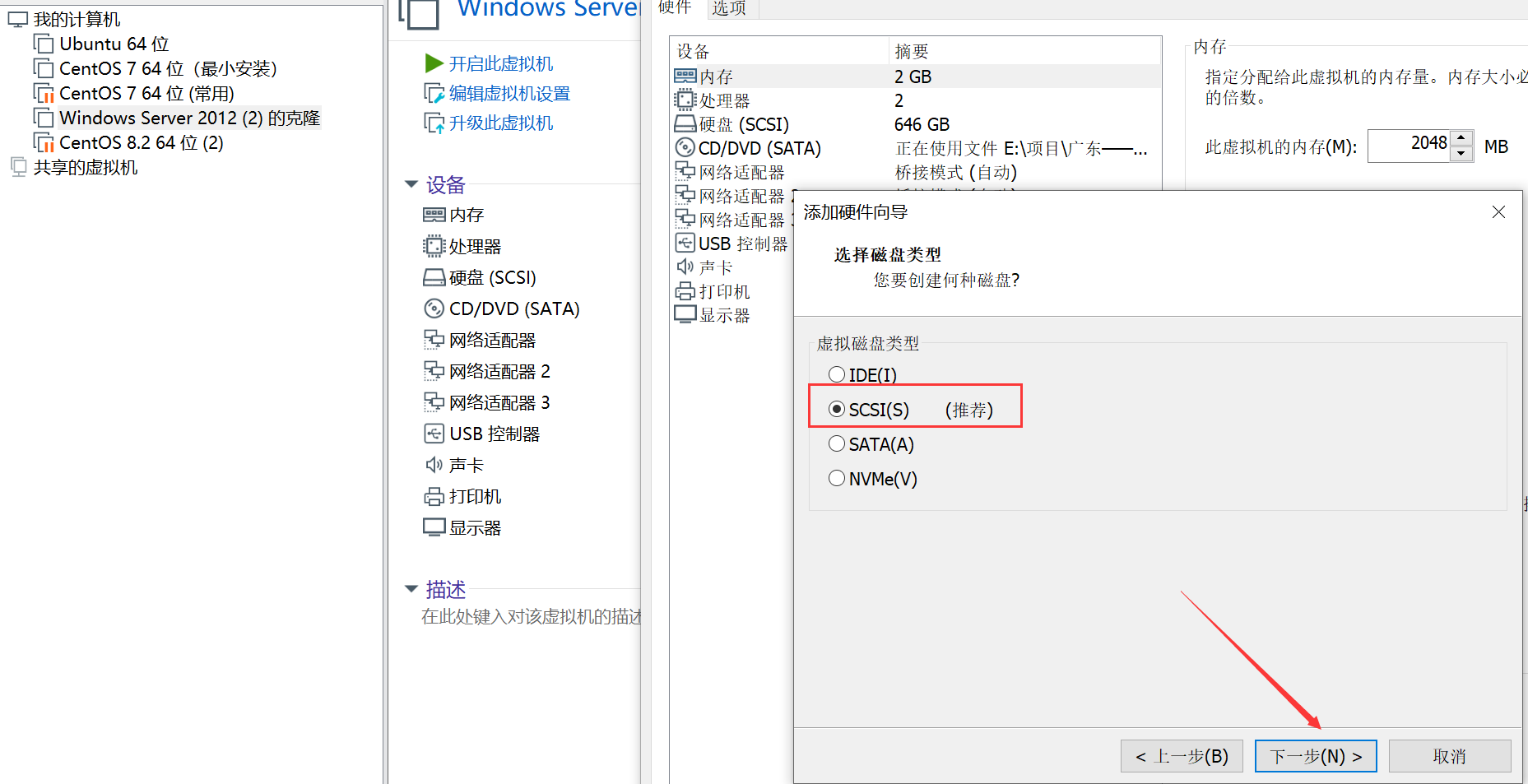This screenshot has width=1528, height=784.
Task: Click the CentOS 8.2 64 位 (2) VM icon
Action: pyautogui.click(x=44, y=142)
